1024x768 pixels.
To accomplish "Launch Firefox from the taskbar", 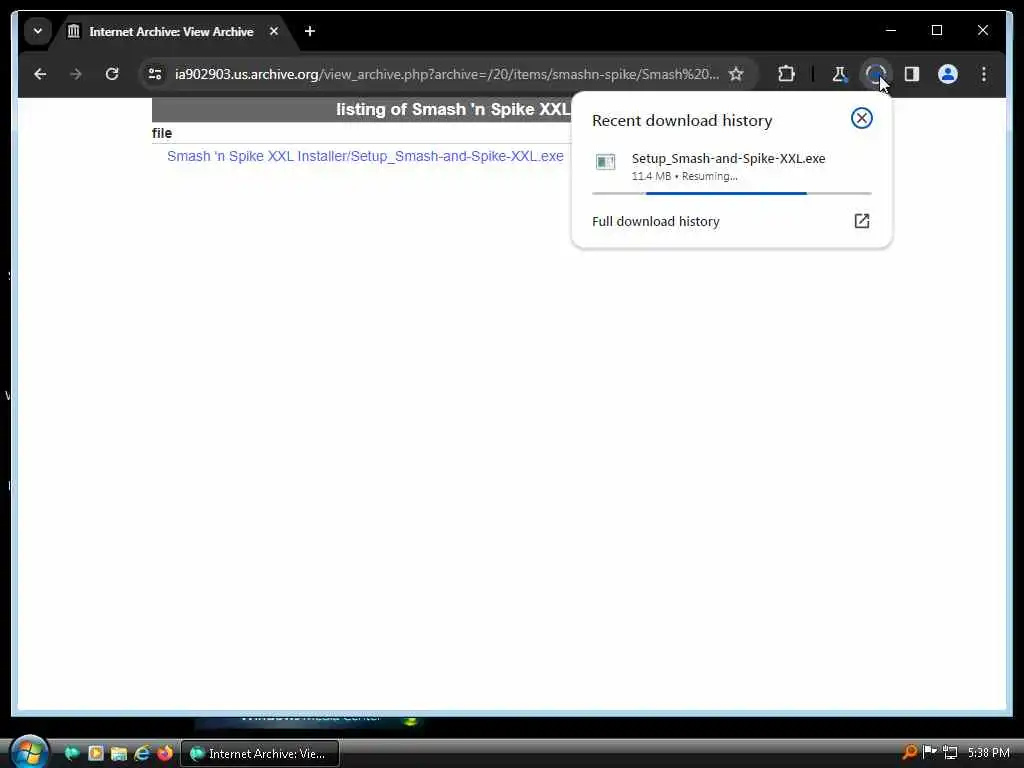I will (x=165, y=753).
